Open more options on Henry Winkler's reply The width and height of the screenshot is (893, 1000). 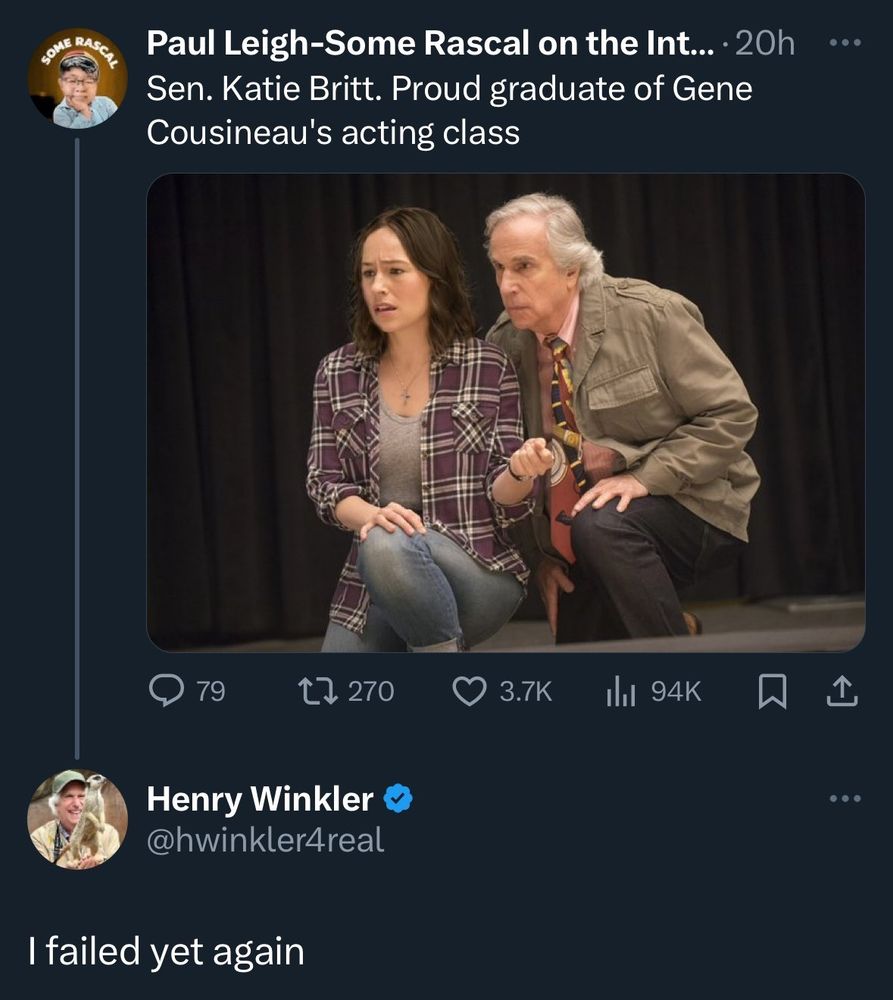coord(844,798)
